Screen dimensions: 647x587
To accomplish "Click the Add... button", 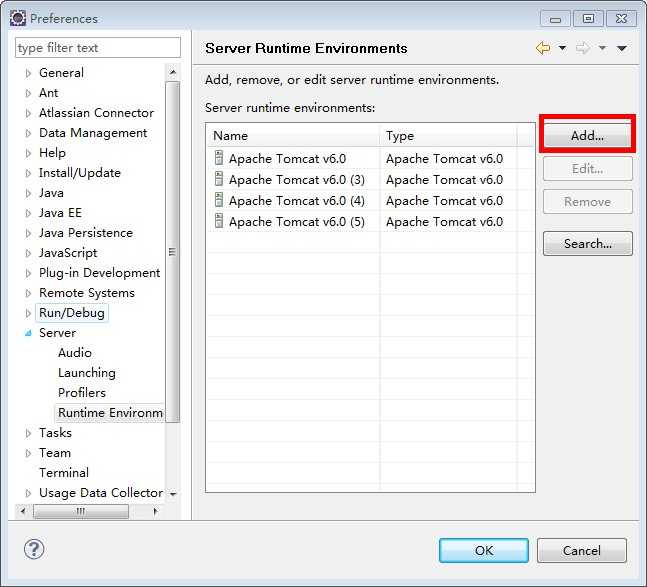I will pos(587,135).
